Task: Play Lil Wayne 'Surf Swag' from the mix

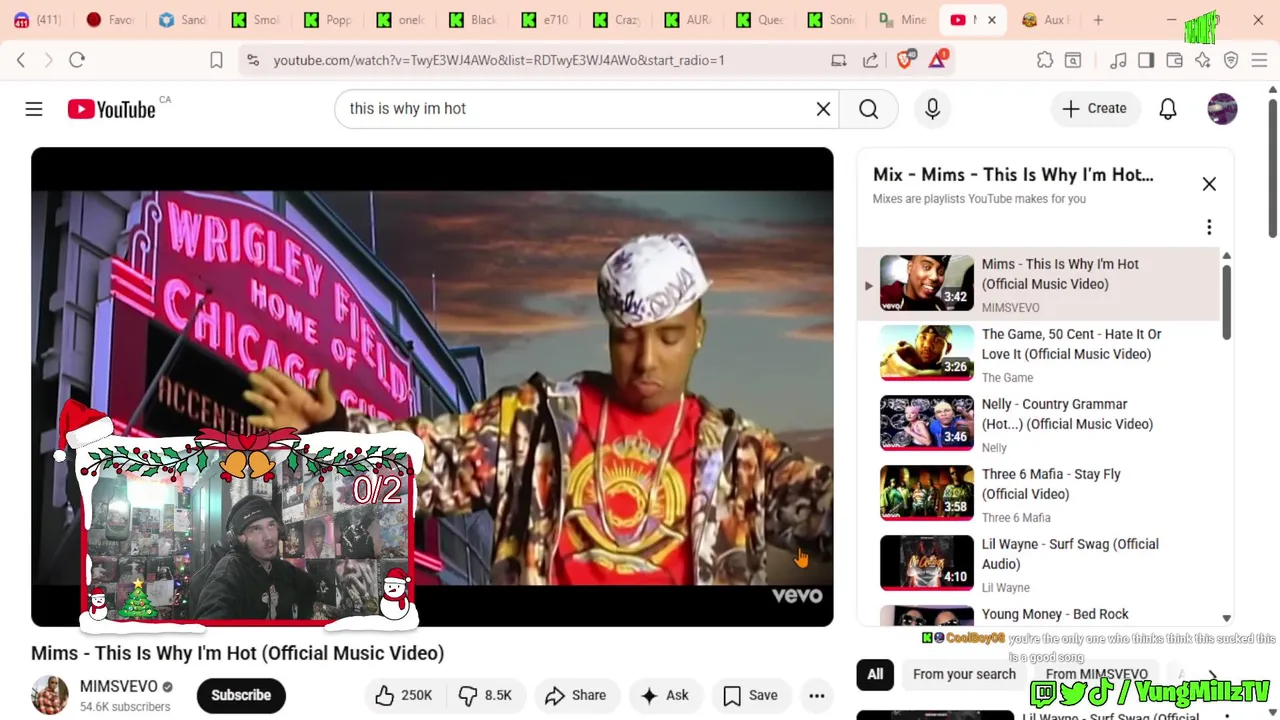Action: (x=1040, y=564)
